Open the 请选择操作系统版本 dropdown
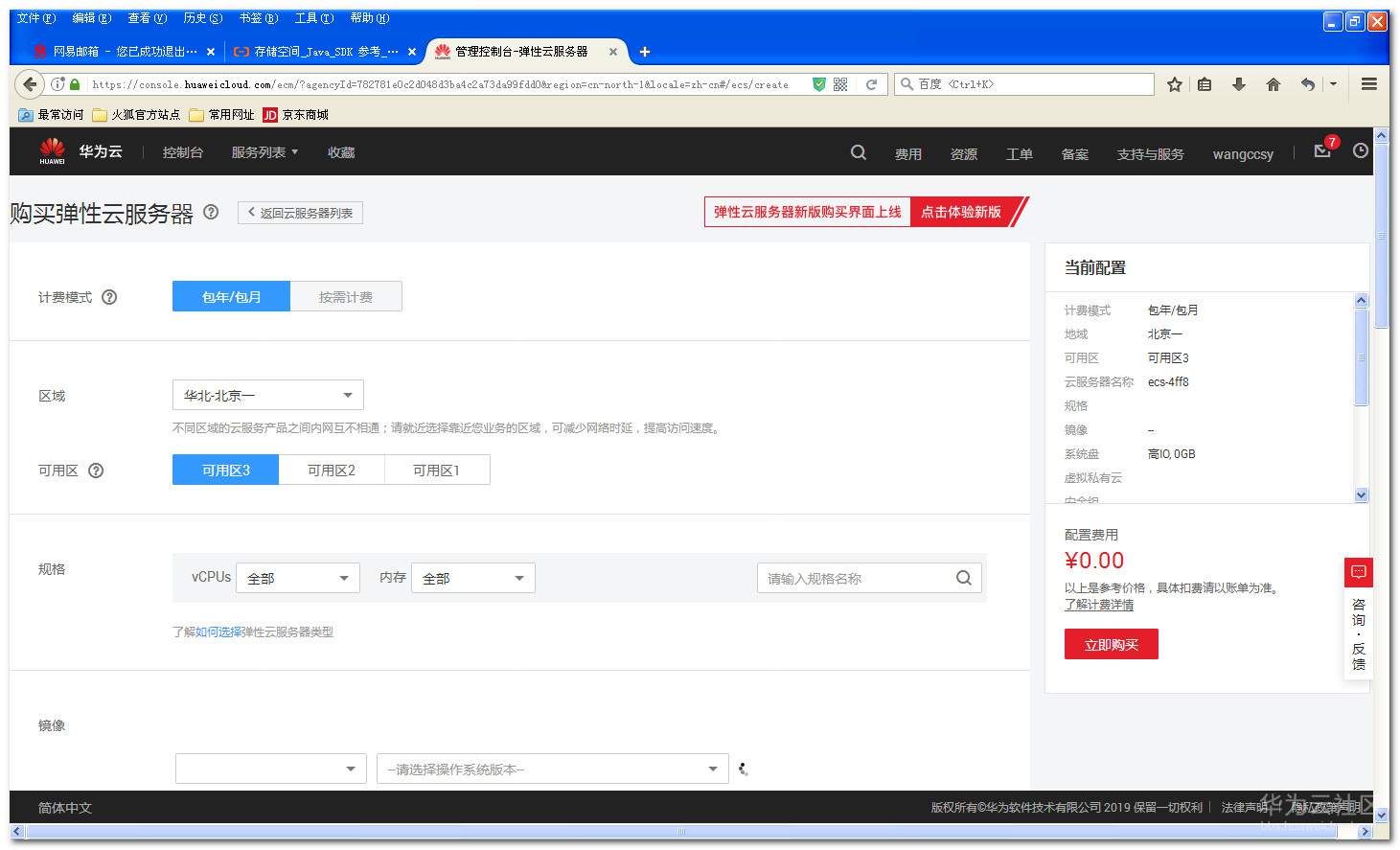Screen dimensions: 1400x850 [553, 769]
